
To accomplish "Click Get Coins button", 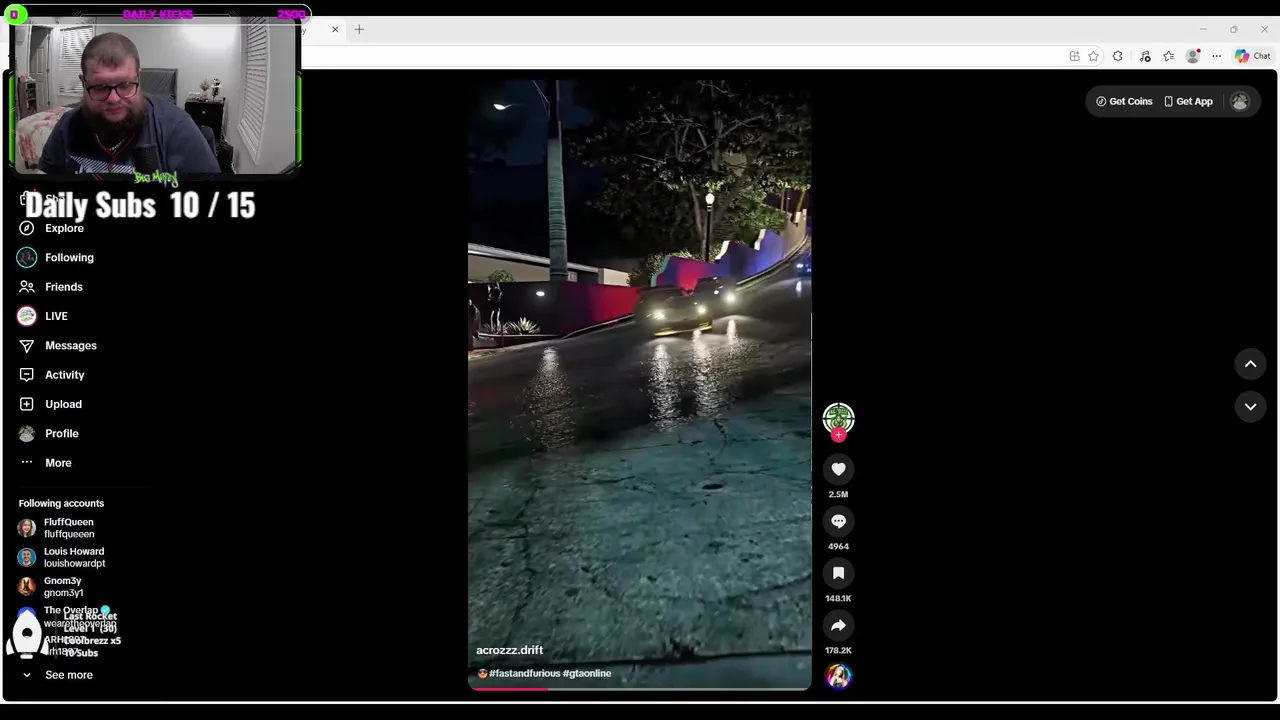I will (x=1124, y=101).
